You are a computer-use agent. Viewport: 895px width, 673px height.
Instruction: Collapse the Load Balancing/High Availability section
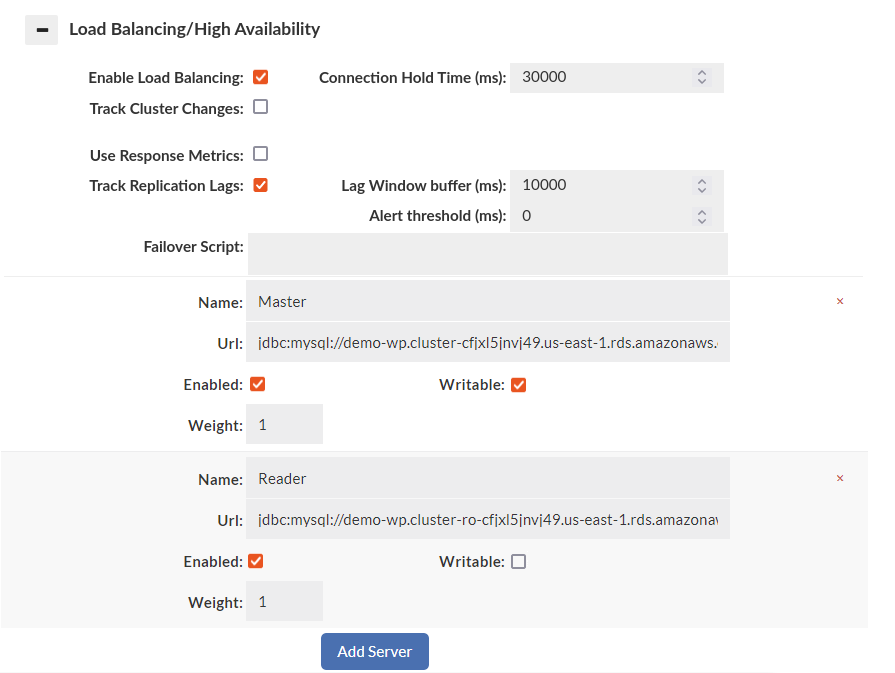42,30
